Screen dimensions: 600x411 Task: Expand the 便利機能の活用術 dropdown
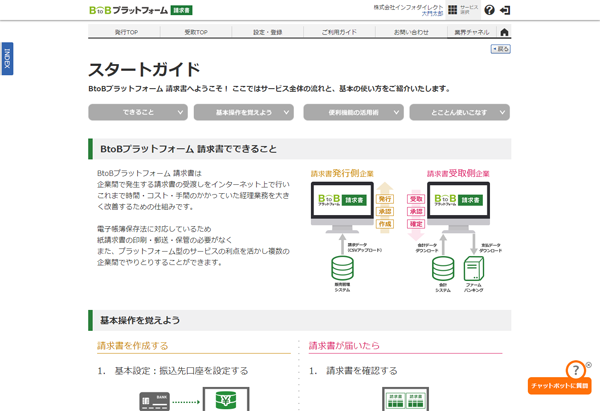353,113
